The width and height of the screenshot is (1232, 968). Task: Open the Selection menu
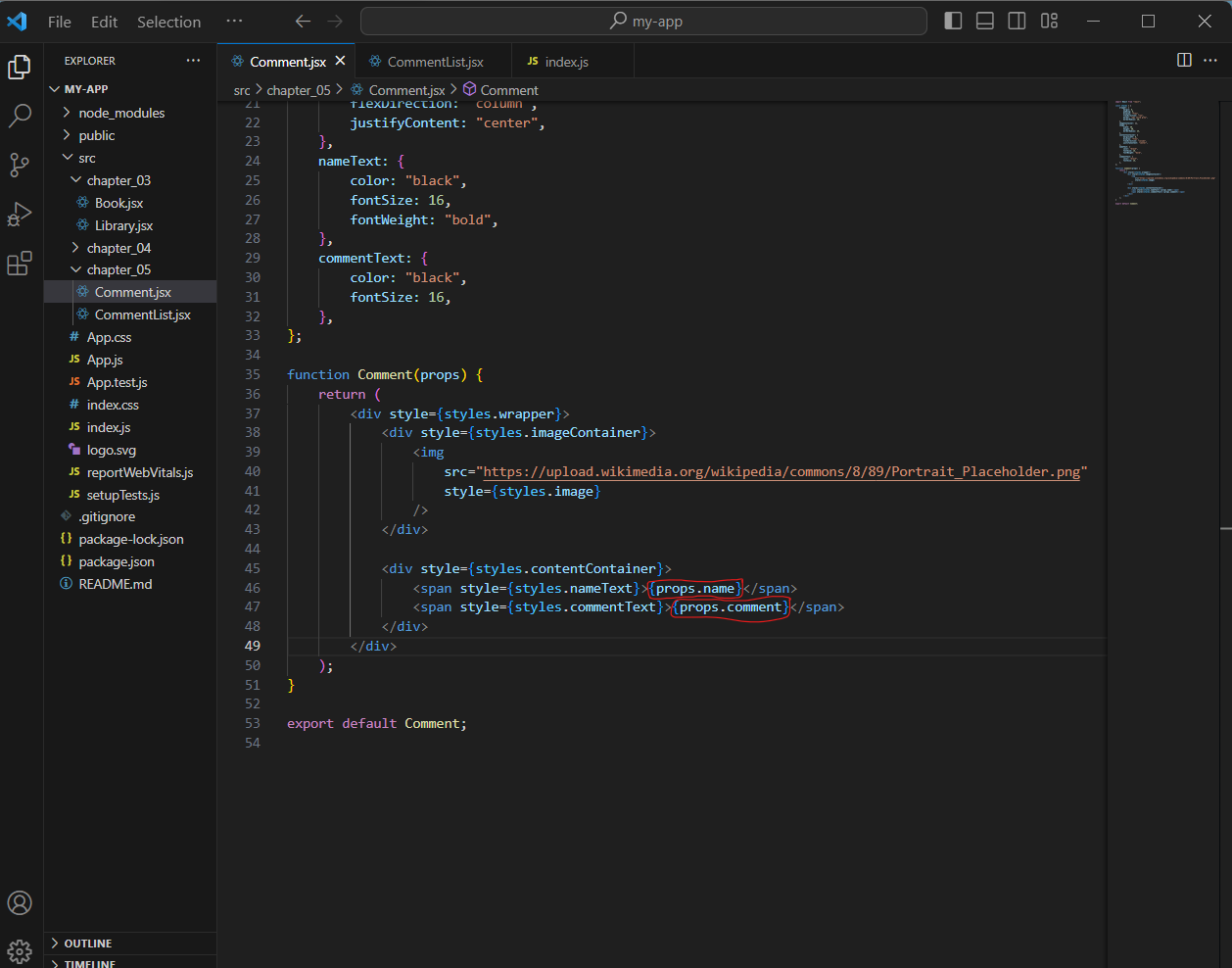(x=168, y=22)
